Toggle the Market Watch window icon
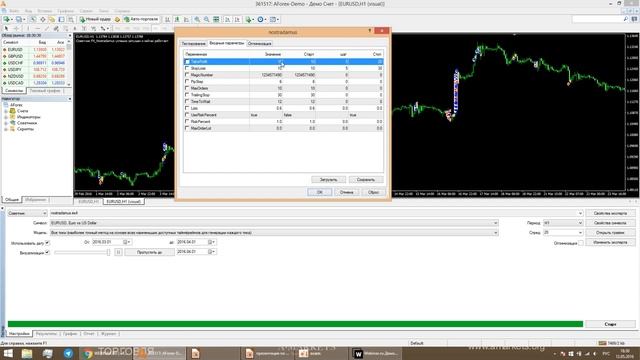The width and height of the screenshot is (640, 360). tap(33, 19)
